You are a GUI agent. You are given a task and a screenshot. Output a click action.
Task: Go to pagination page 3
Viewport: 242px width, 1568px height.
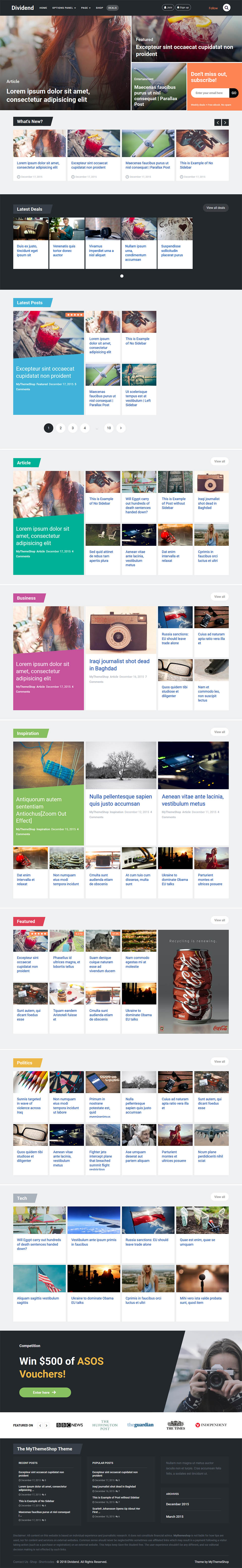click(x=73, y=428)
